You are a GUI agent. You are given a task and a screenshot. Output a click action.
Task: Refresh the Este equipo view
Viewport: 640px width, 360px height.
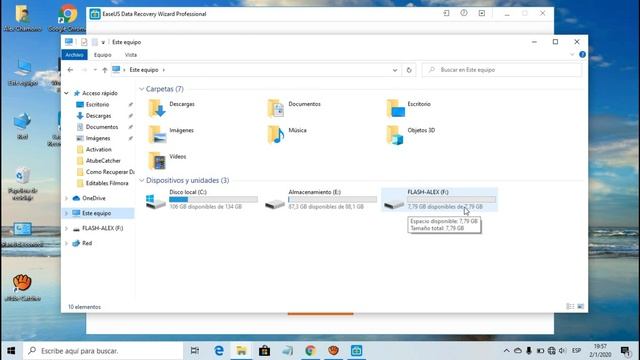[409, 70]
